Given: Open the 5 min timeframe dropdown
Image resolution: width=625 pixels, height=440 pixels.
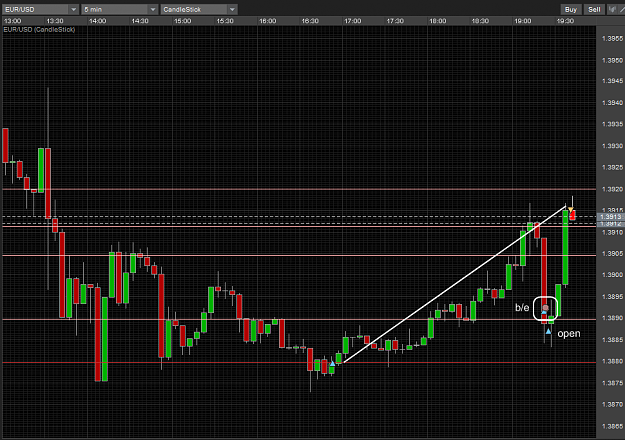Looking at the screenshot, I should click(119, 9).
